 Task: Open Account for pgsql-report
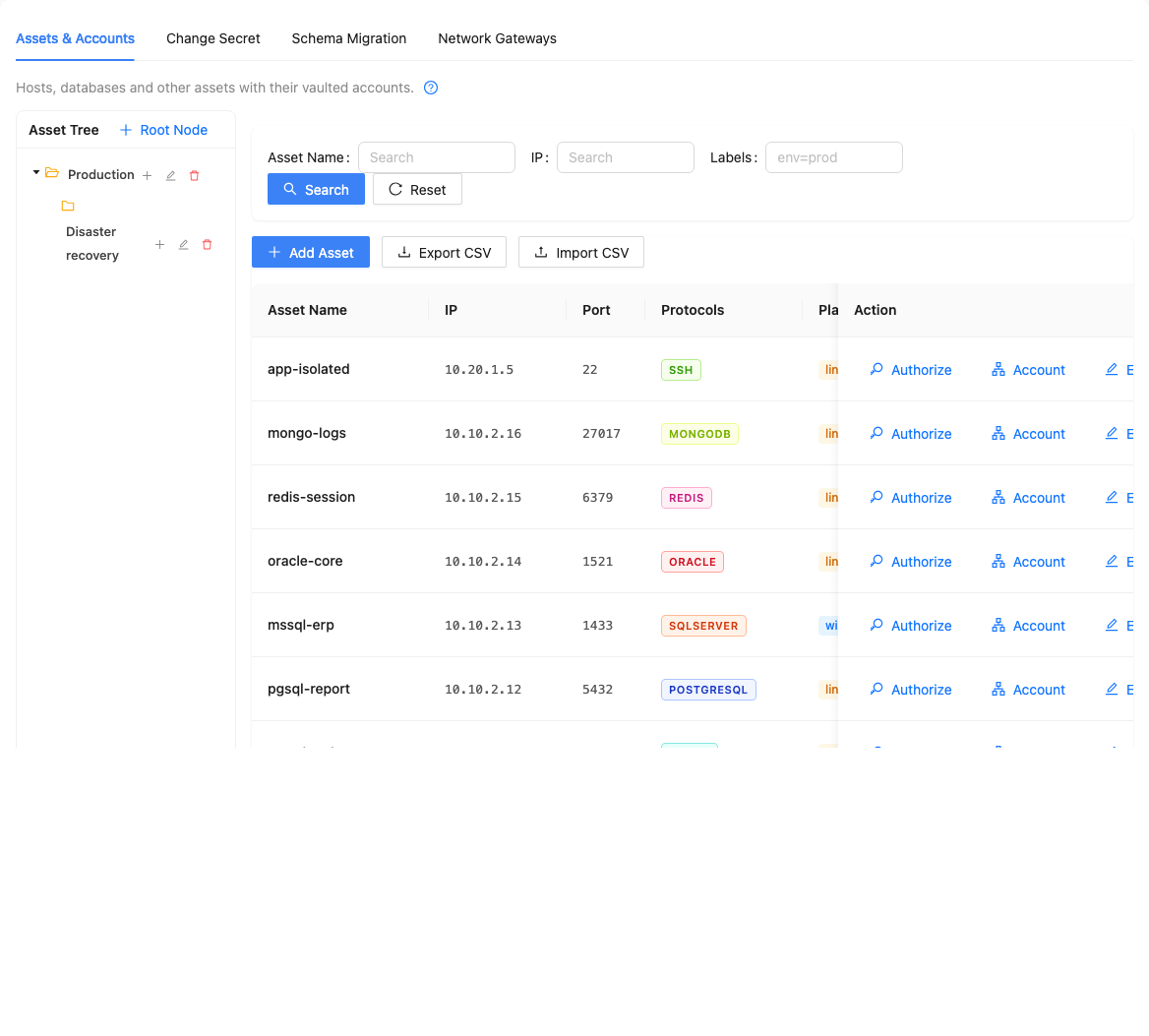tap(1028, 690)
